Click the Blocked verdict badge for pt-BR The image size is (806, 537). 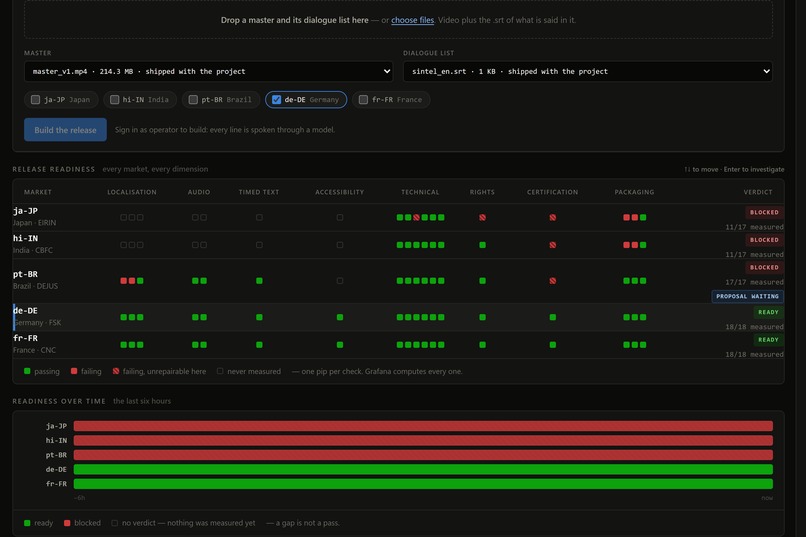pos(764,268)
